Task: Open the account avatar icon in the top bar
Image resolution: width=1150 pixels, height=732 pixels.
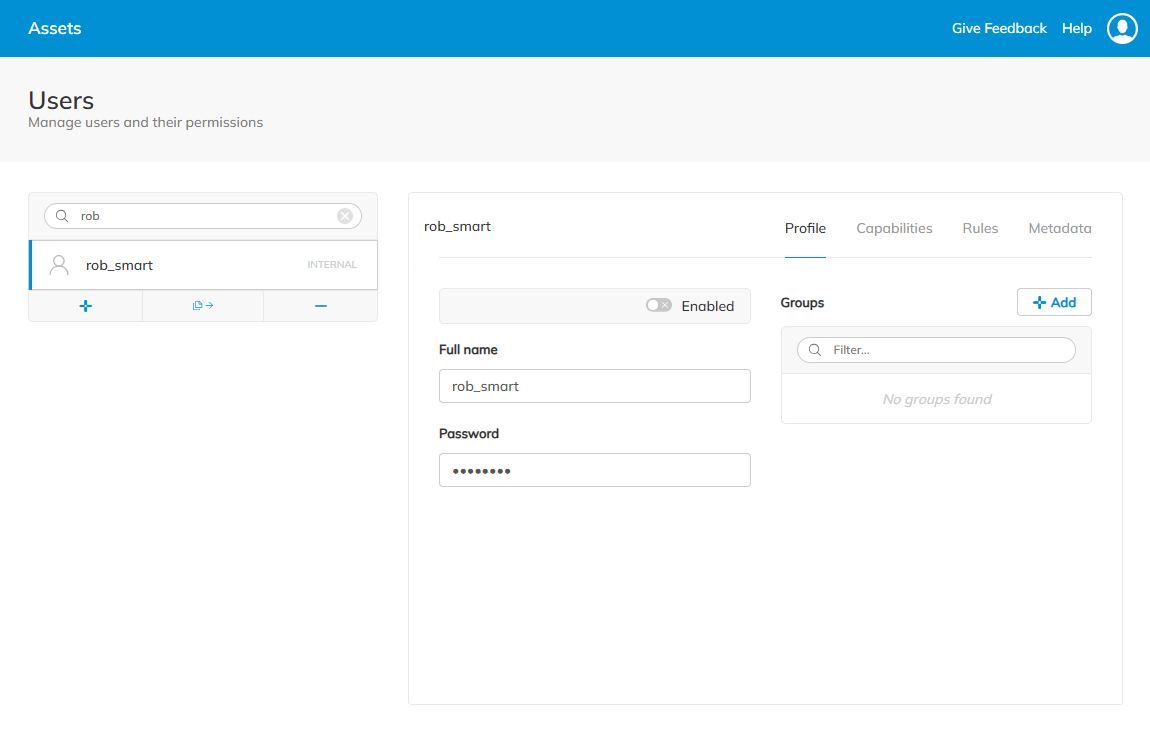Action: [x=1122, y=28]
